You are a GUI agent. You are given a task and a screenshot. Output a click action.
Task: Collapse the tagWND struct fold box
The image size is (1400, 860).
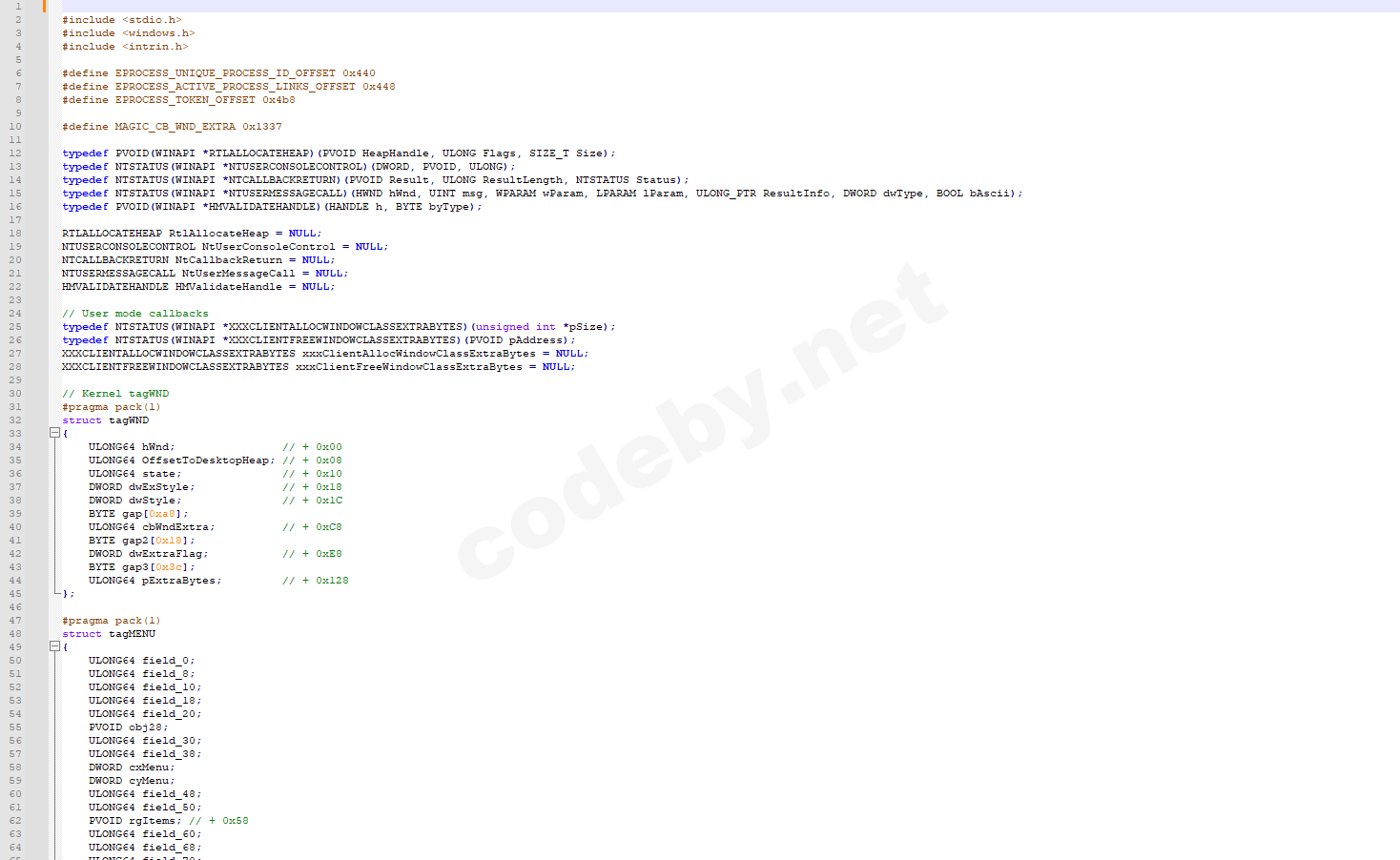[55, 433]
